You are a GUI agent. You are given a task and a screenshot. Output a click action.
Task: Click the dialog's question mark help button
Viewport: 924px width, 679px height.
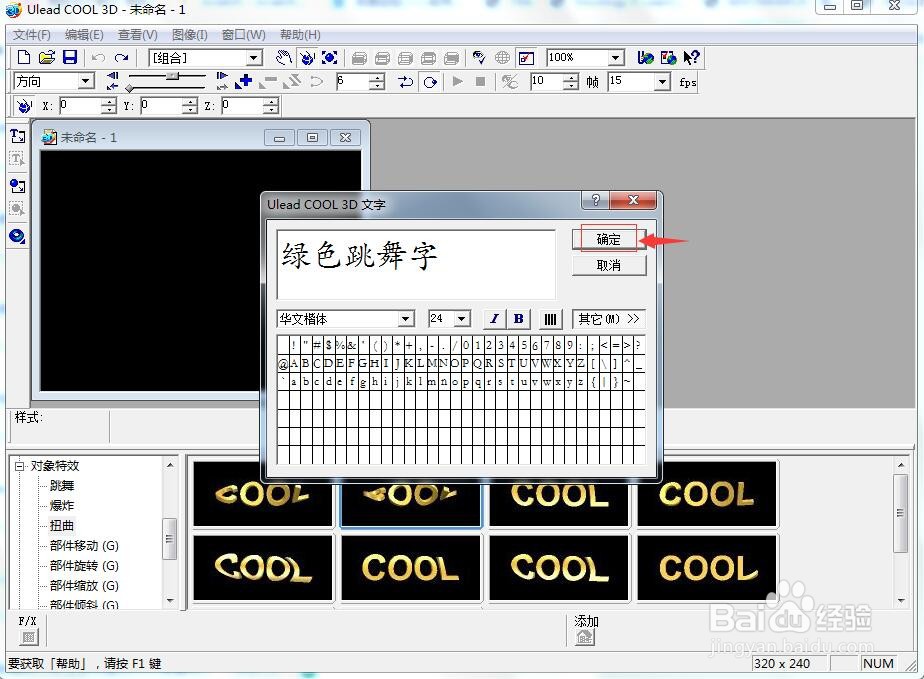tap(596, 200)
